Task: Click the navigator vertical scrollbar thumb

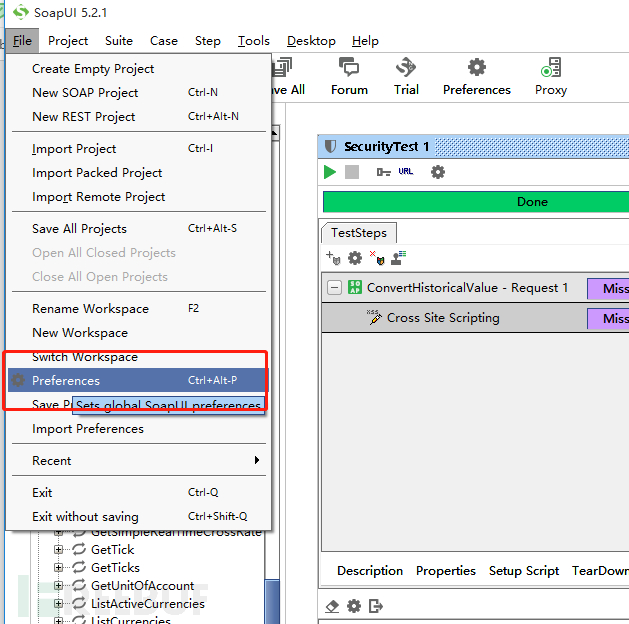Action: (273, 601)
